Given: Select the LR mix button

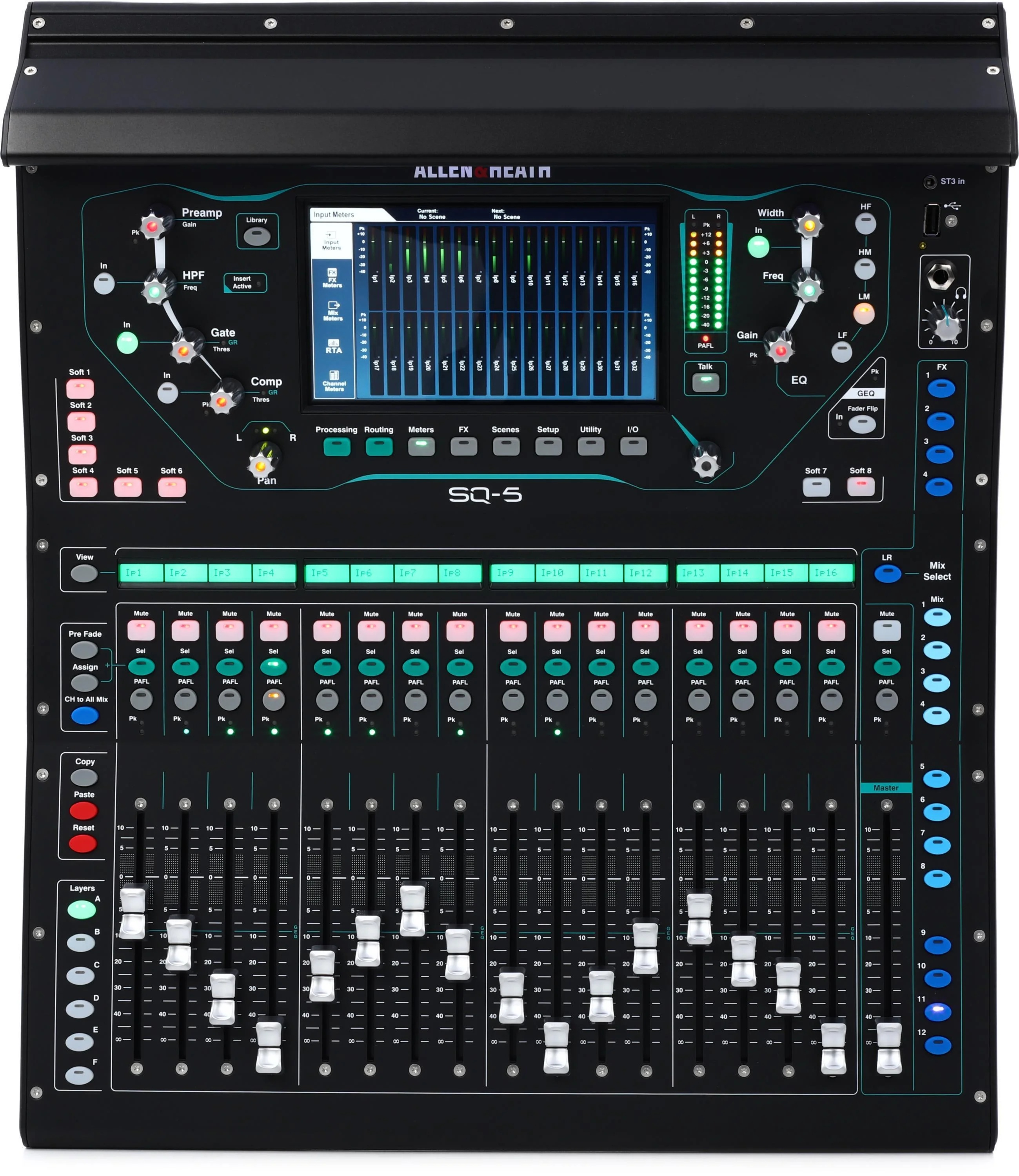Looking at the screenshot, I should (887, 574).
